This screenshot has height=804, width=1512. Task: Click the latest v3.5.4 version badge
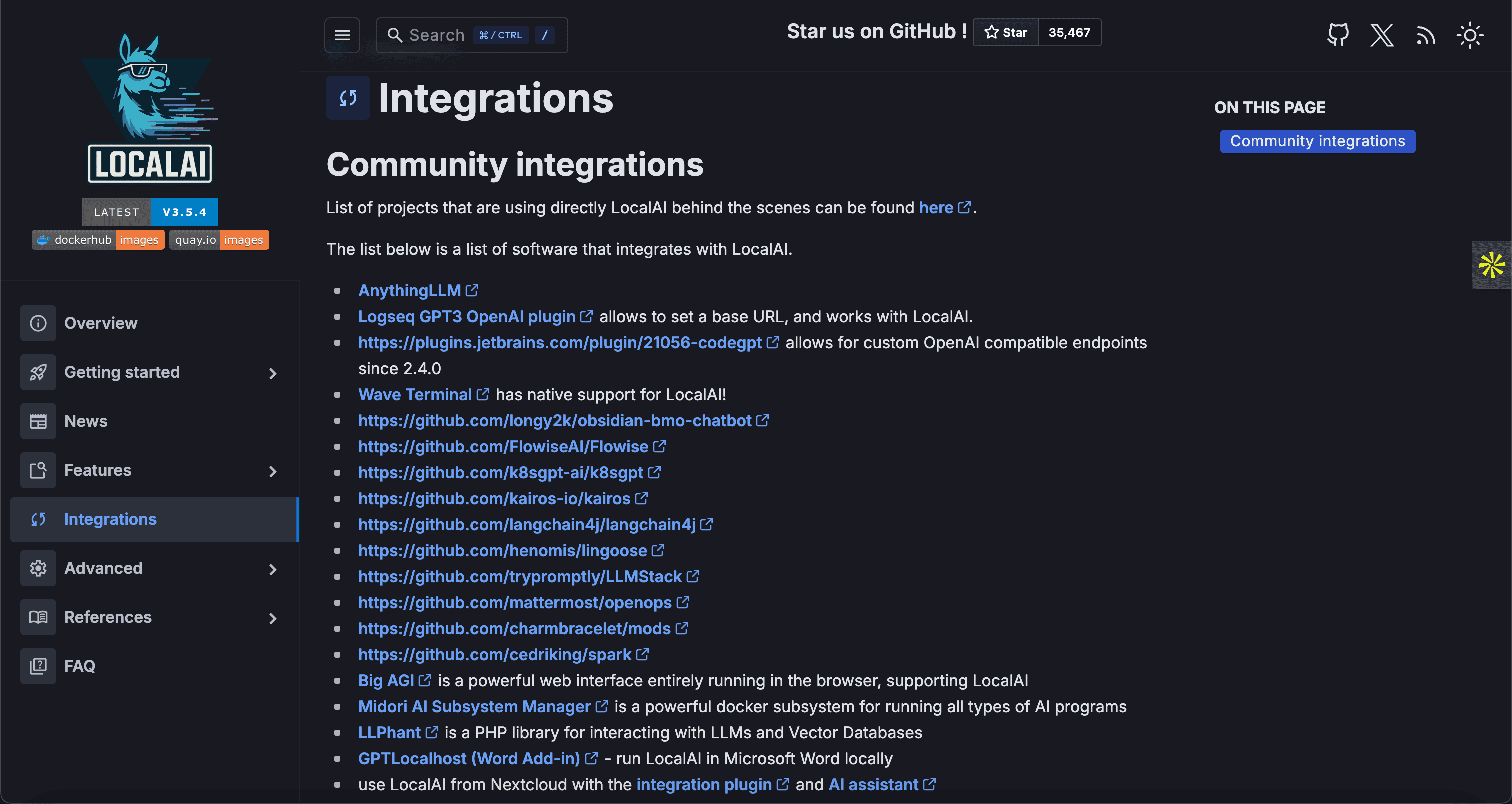(150, 212)
